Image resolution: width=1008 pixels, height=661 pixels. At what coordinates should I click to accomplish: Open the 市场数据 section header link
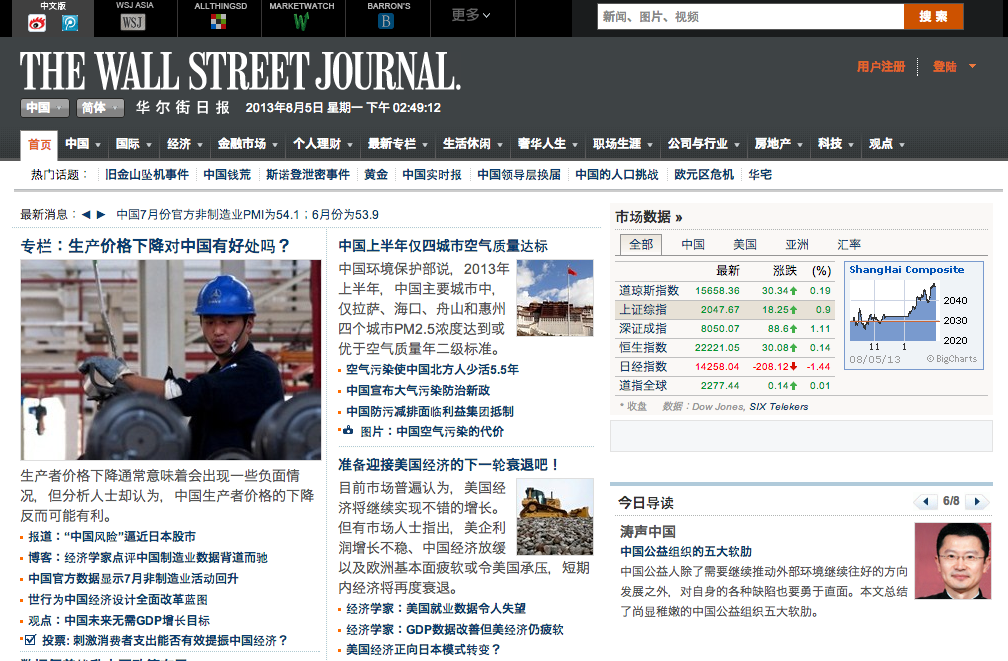click(649, 217)
